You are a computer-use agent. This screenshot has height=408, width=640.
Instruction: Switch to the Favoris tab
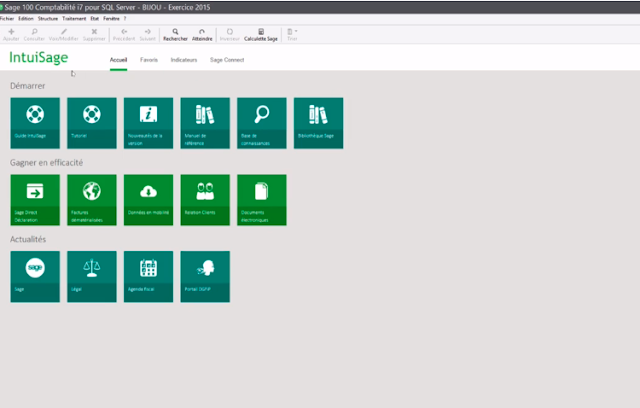[x=149, y=60]
